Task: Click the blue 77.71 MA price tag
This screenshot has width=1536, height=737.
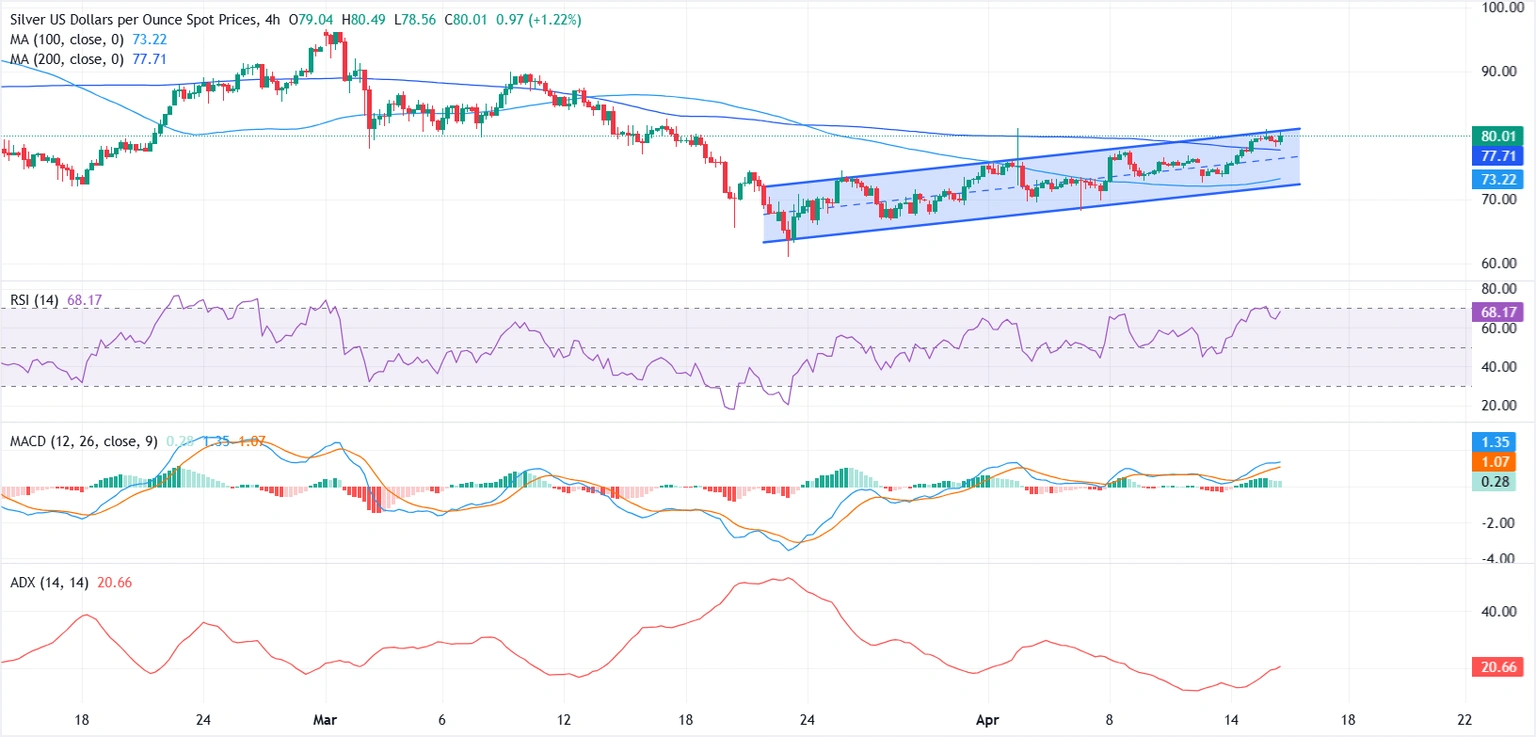Action: 1499,157
